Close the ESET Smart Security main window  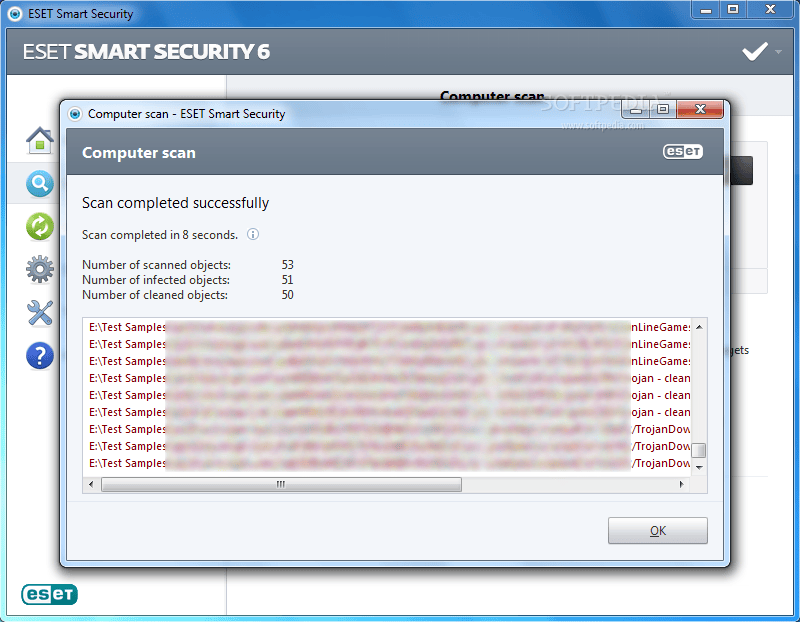click(x=770, y=9)
